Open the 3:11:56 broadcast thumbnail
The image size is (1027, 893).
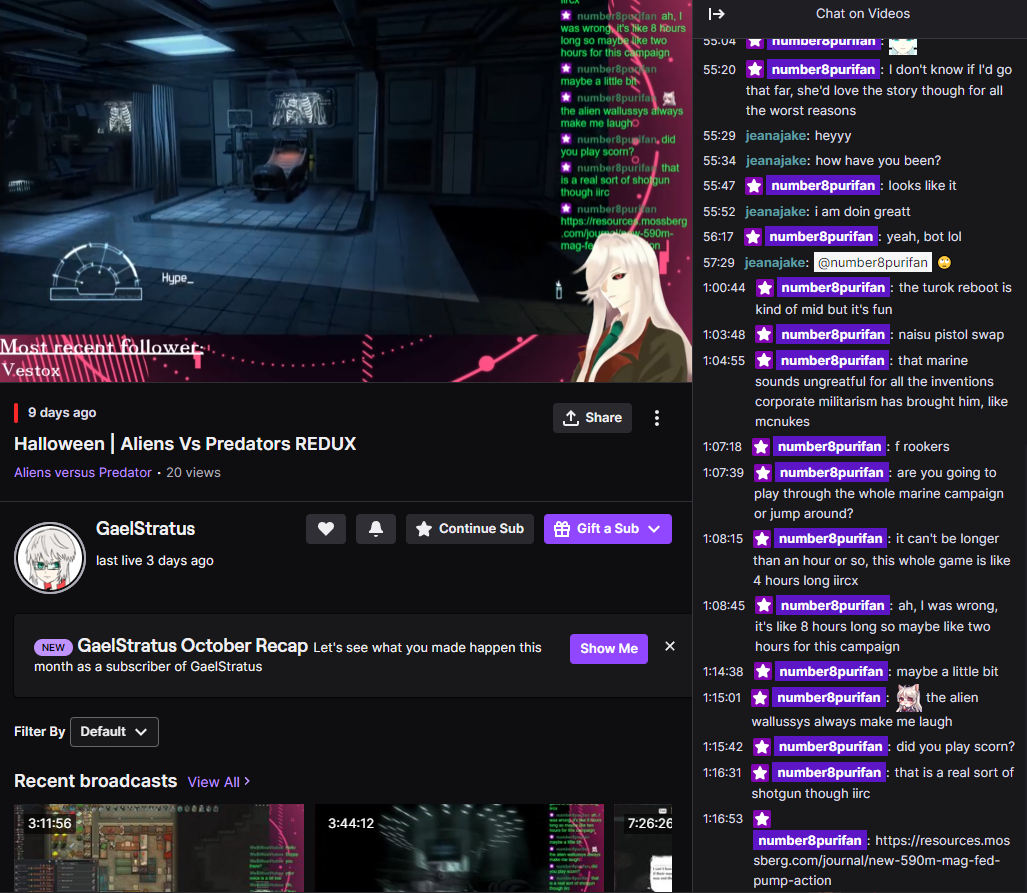pos(159,848)
